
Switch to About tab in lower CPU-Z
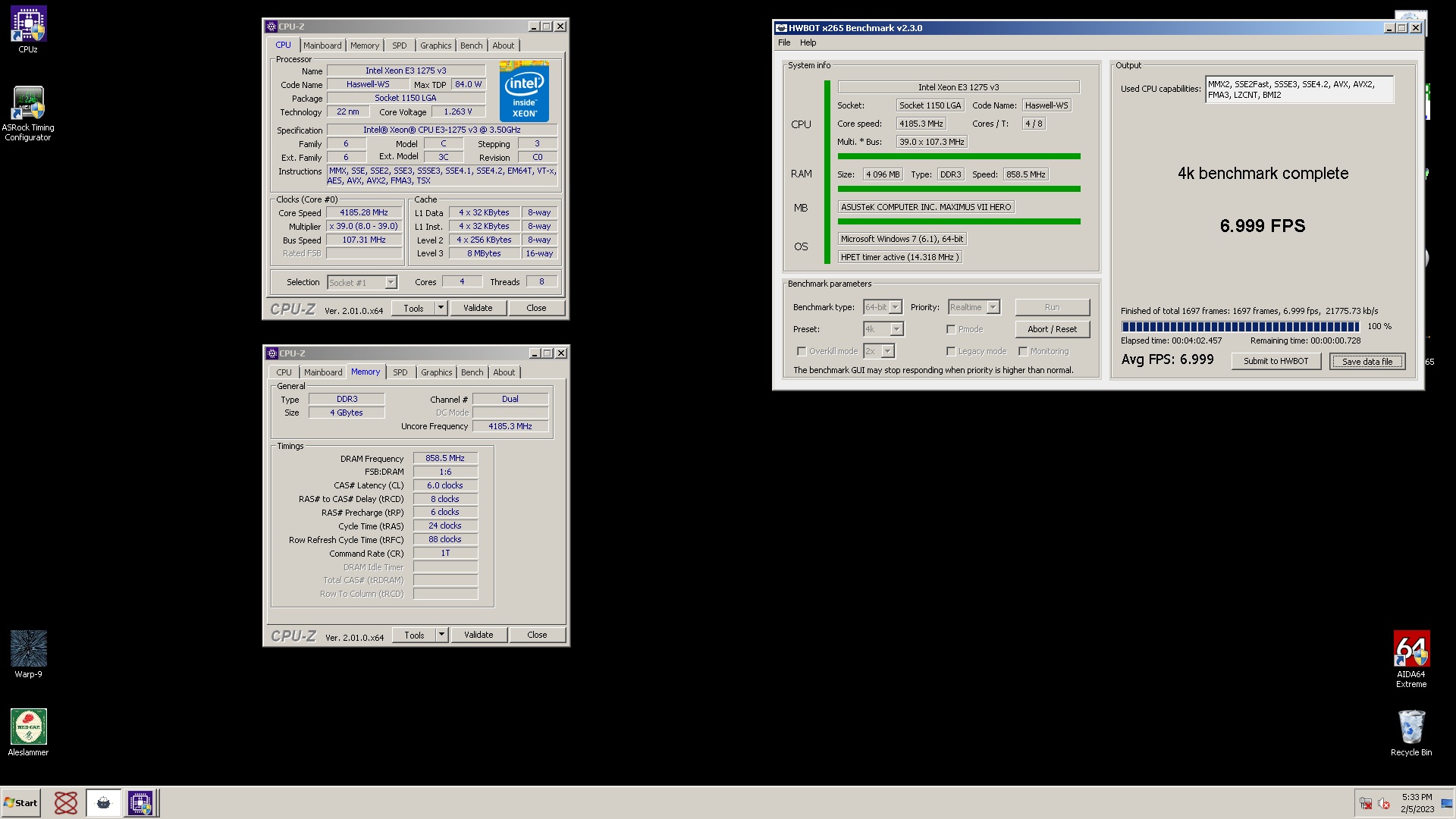(x=504, y=372)
